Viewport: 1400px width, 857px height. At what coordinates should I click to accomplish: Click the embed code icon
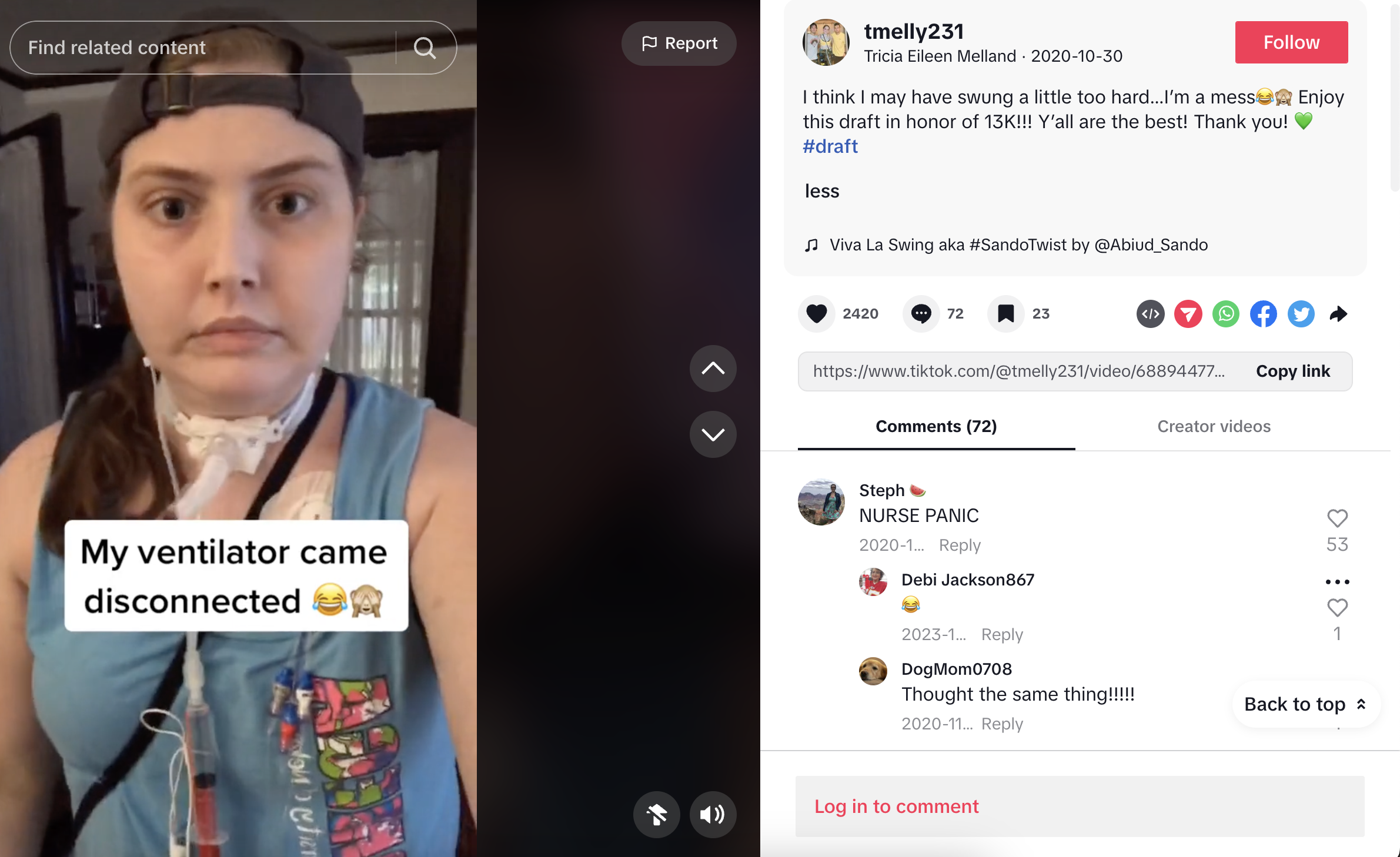coord(1151,314)
